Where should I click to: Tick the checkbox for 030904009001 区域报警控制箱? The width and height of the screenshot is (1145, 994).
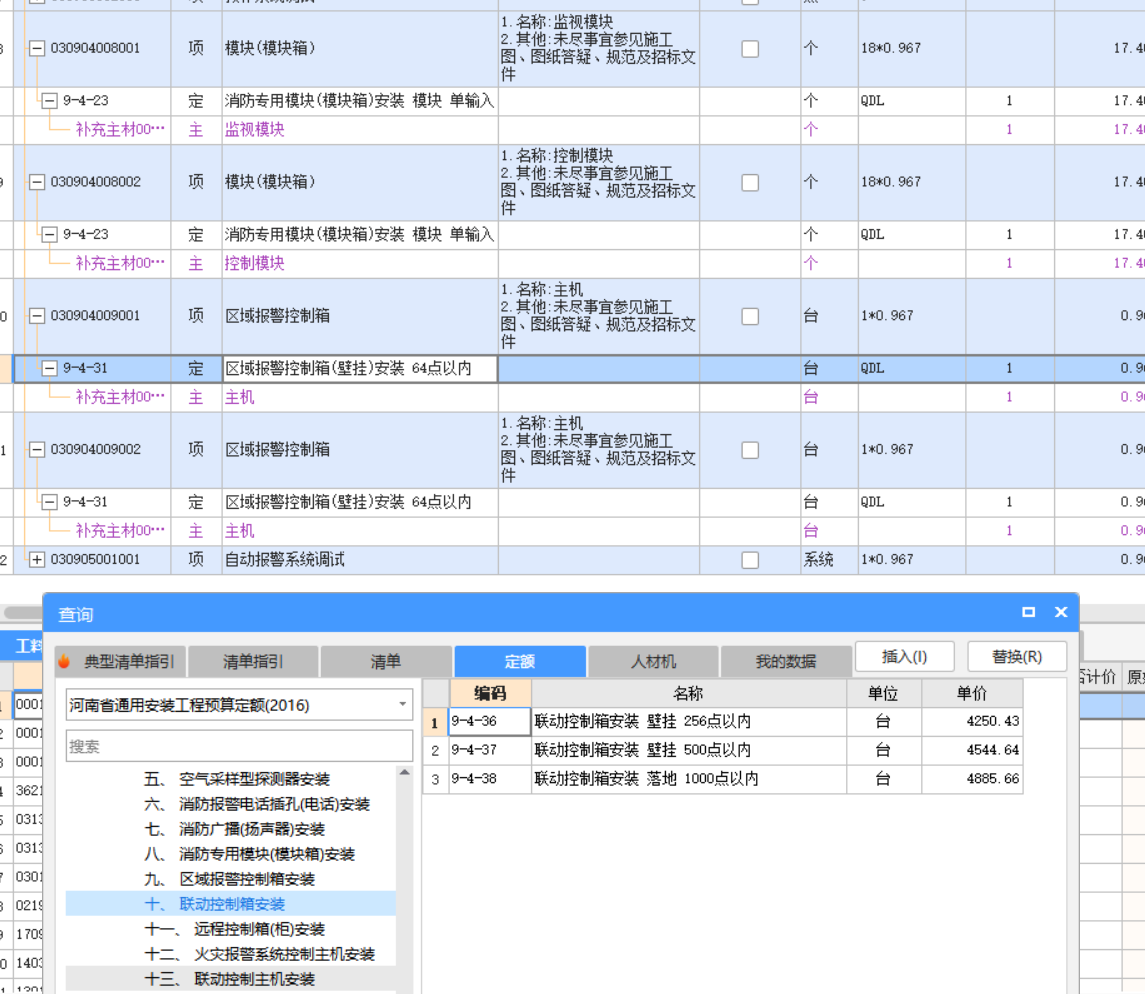[750, 316]
